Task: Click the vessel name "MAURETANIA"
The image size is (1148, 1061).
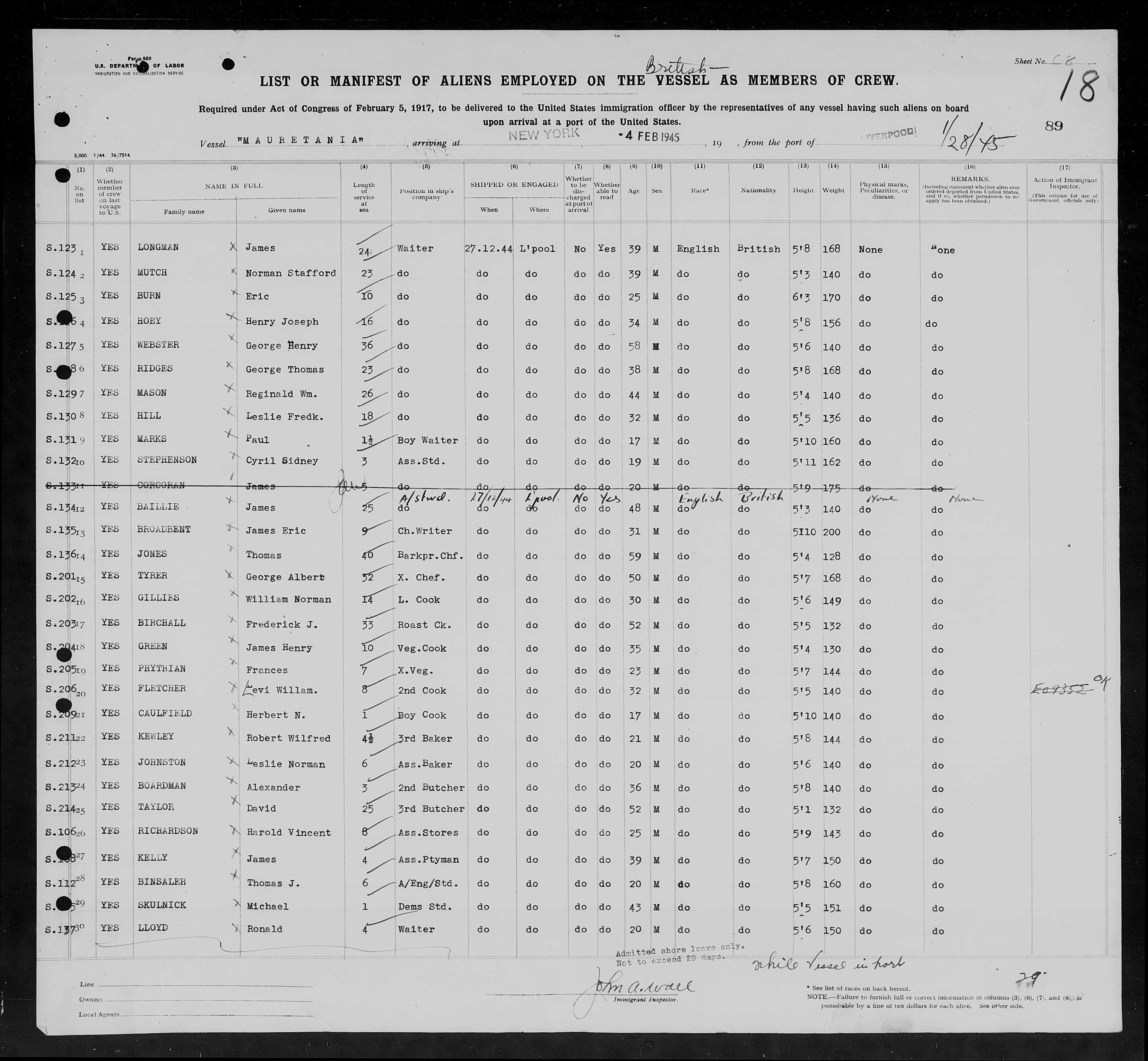Action: point(301,140)
